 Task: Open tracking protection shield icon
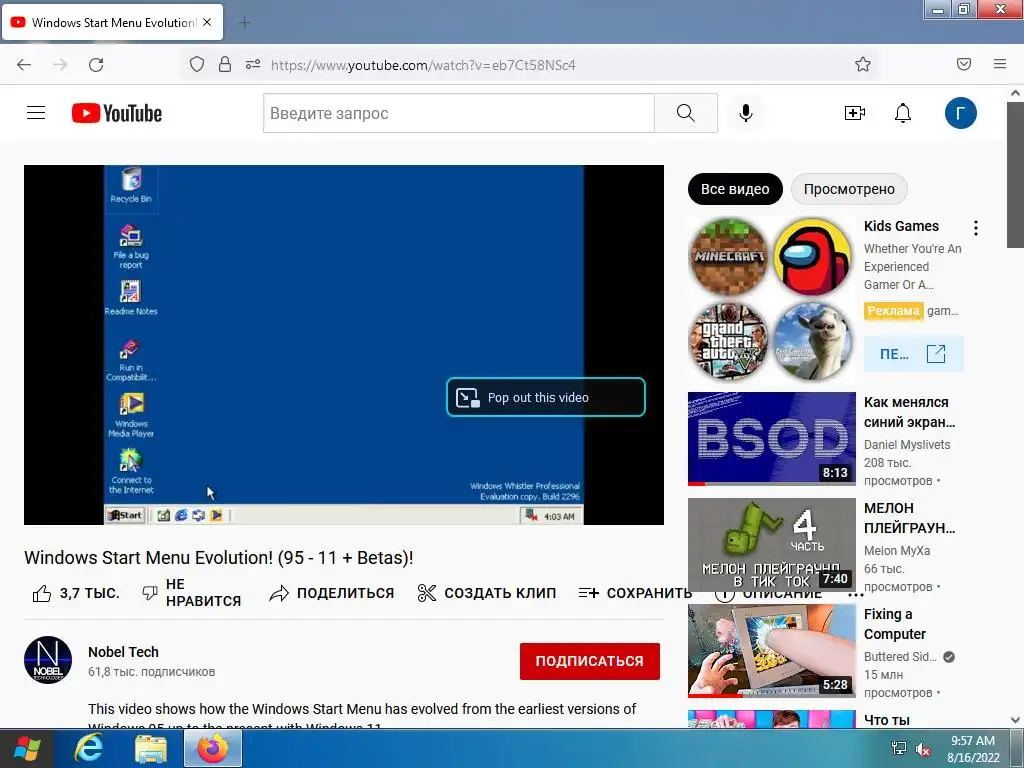click(197, 64)
